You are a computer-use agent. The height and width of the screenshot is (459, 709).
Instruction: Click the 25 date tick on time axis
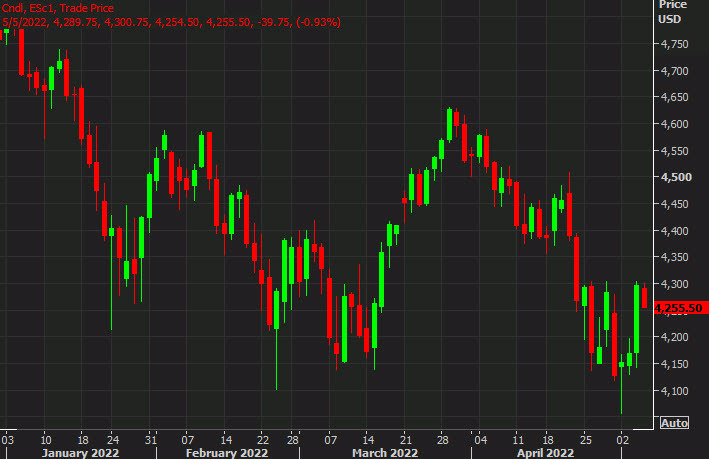point(587,438)
